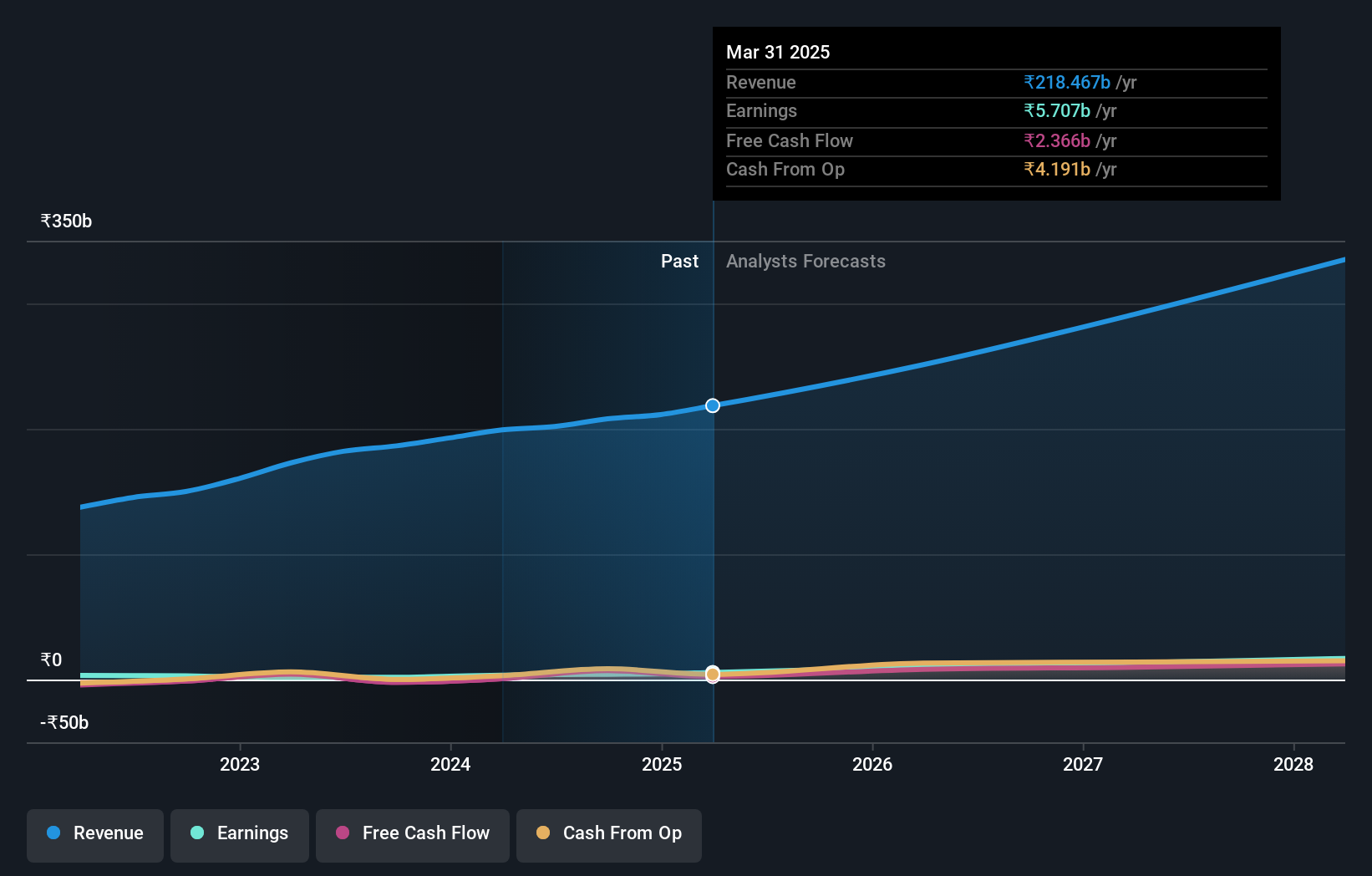Image resolution: width=1372 pixels, height=876 pixels.
Task: Click the 2026 x-axis label
Action: 872,764
